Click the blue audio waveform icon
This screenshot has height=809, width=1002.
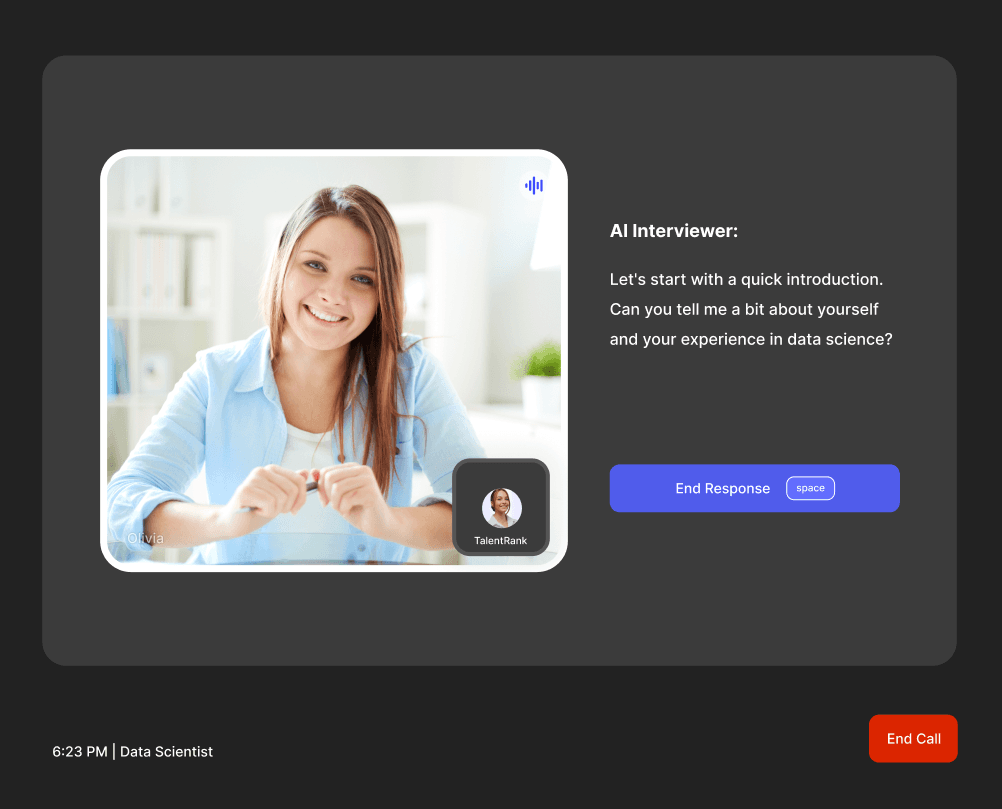(534, 185)
